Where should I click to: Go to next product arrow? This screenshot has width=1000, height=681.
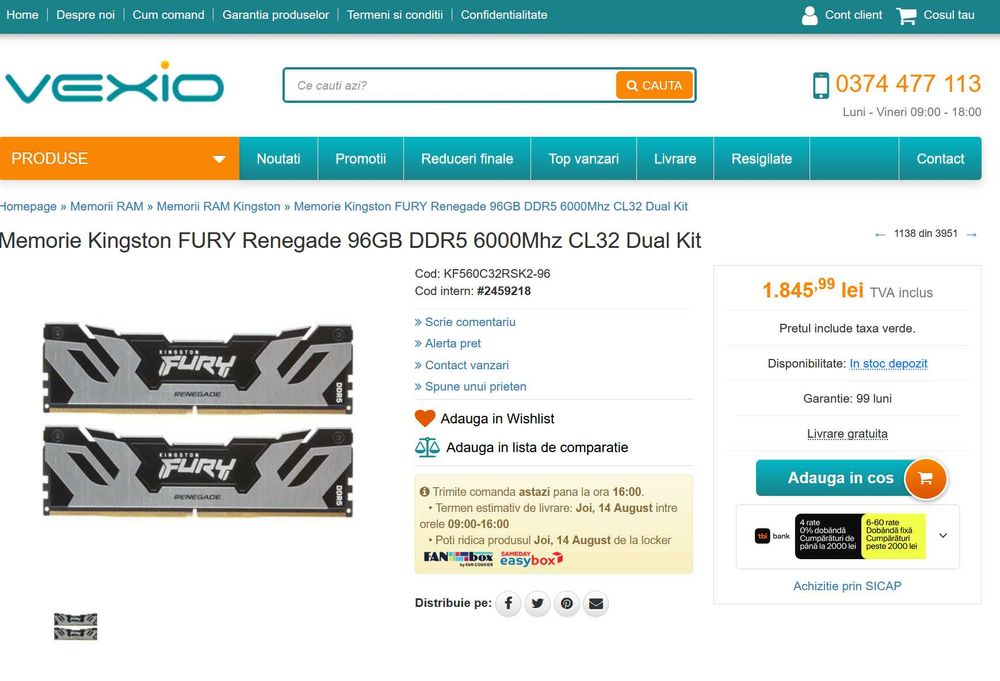point(971,235)
